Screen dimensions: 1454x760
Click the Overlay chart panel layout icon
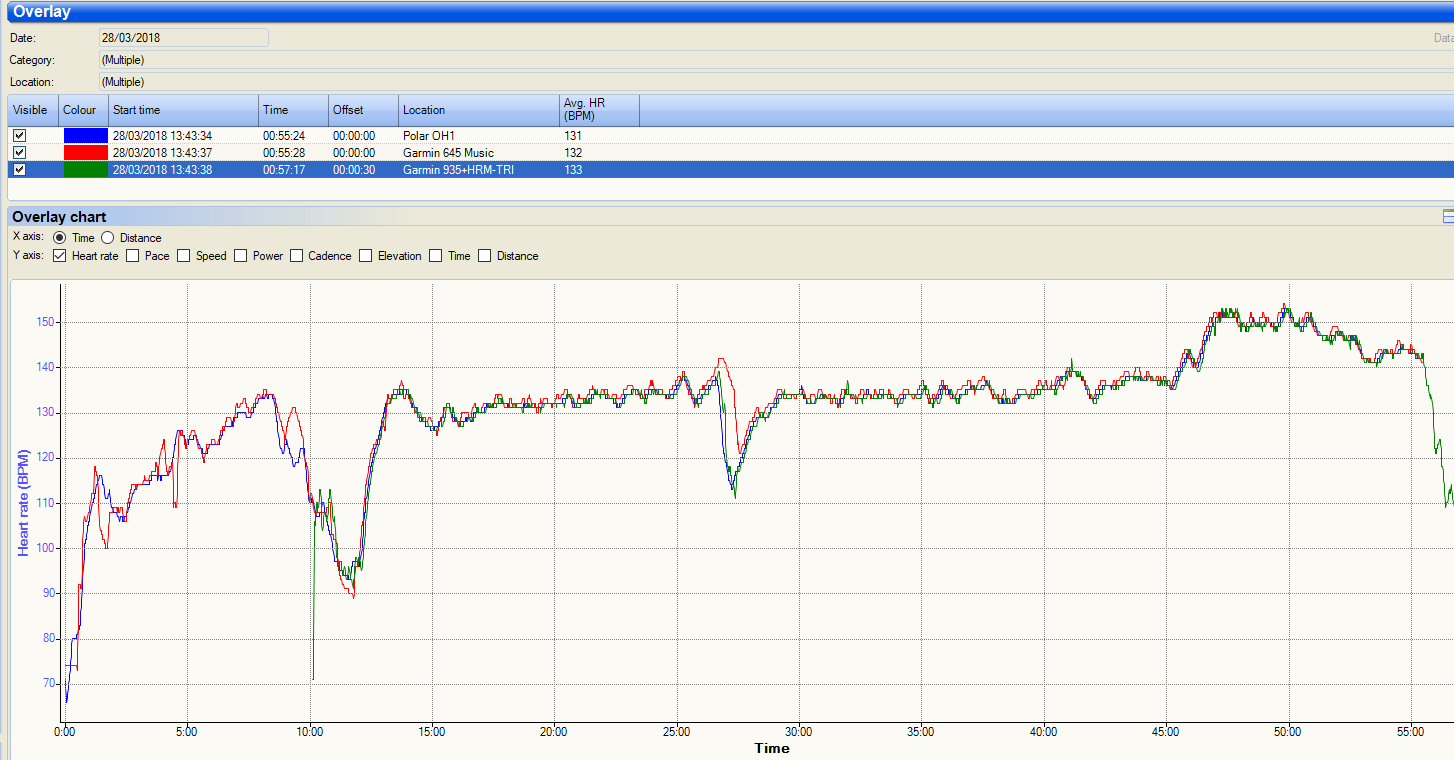(1448, 217)
